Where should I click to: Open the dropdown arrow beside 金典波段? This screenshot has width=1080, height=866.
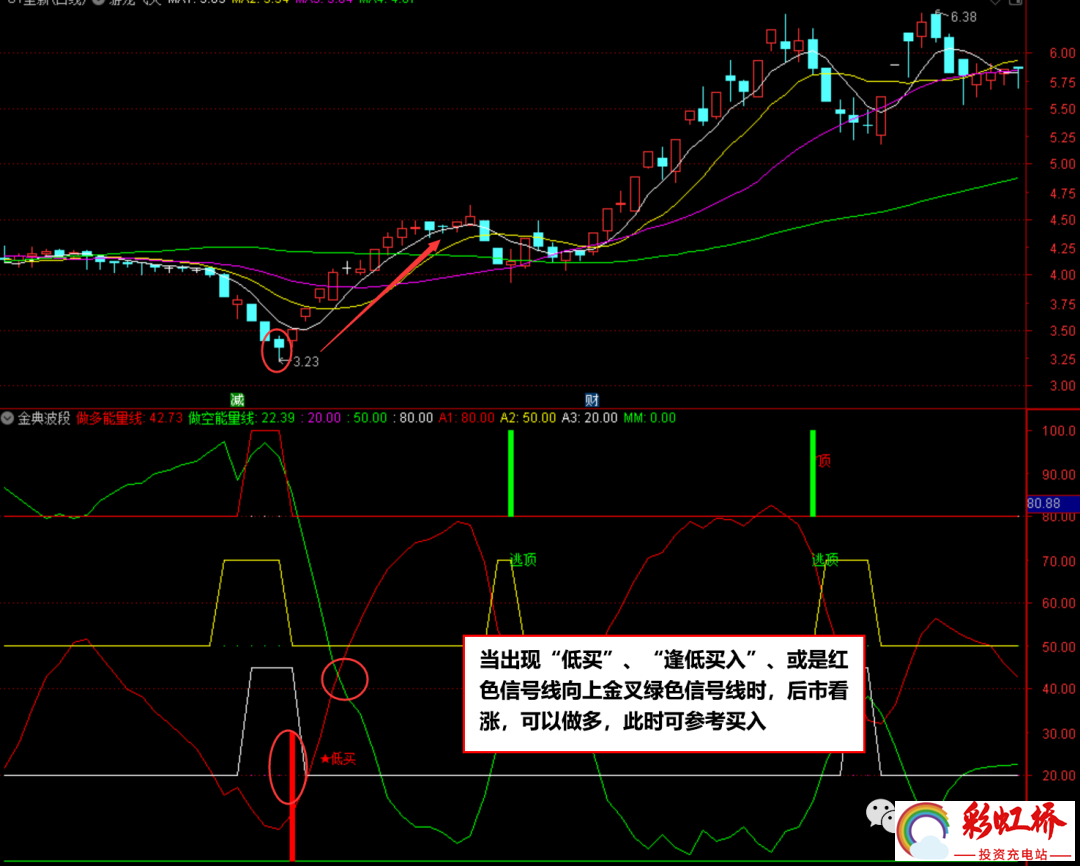[8, 418]
